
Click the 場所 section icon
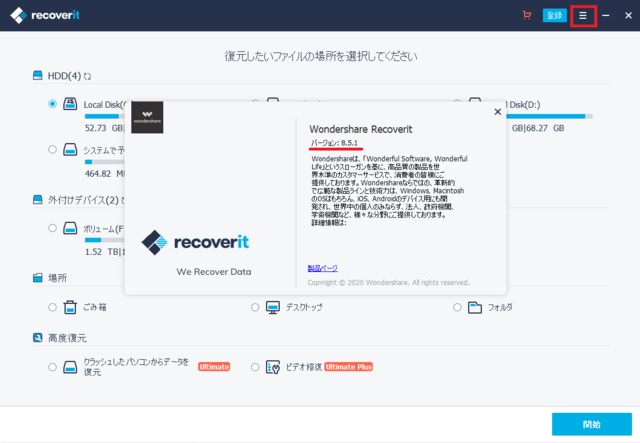[38, 278]
